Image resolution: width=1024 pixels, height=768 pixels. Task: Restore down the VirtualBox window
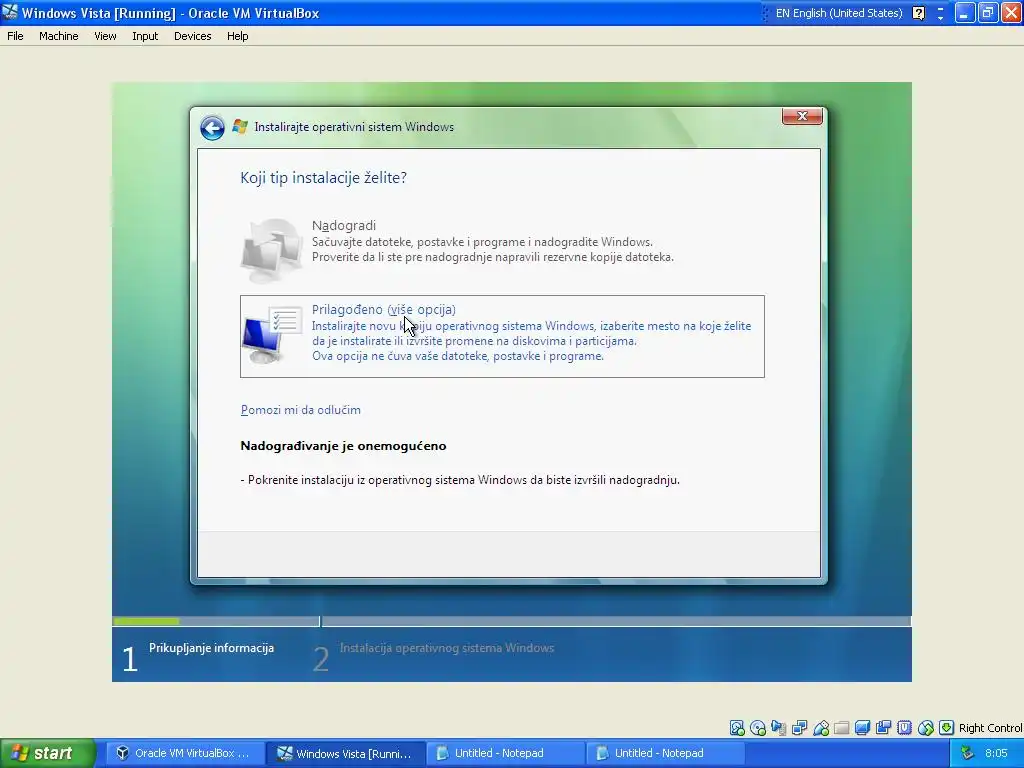pyautogui.click(x=988, y=12)
